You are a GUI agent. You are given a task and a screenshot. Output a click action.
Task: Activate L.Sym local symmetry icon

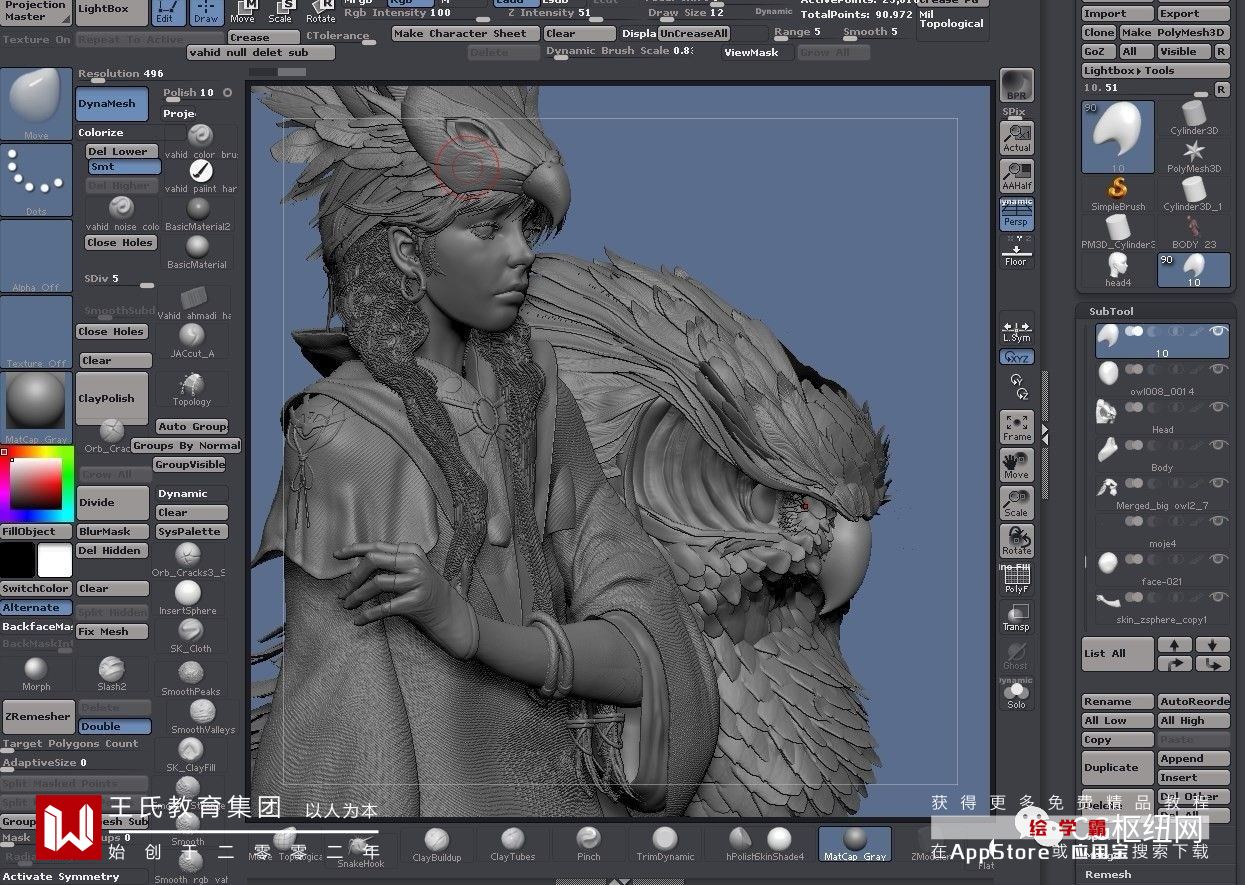point(1016,331)
